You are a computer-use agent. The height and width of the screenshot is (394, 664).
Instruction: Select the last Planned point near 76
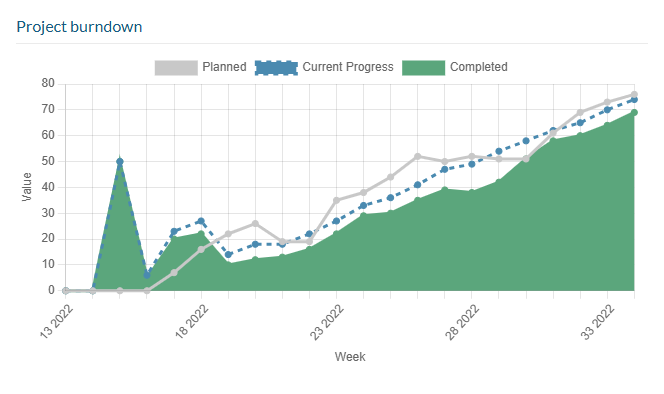point(634,94)
